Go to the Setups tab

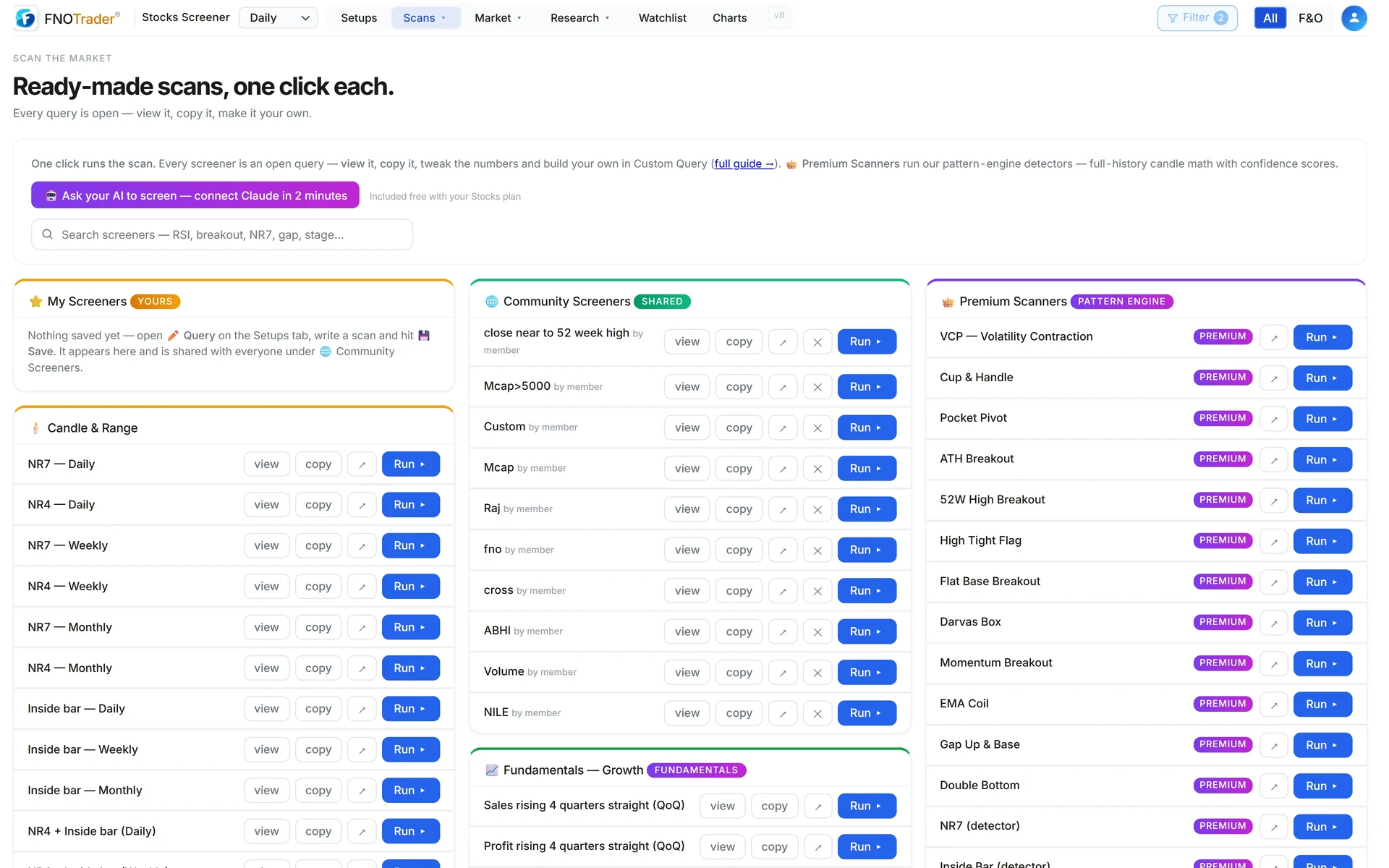359,18
